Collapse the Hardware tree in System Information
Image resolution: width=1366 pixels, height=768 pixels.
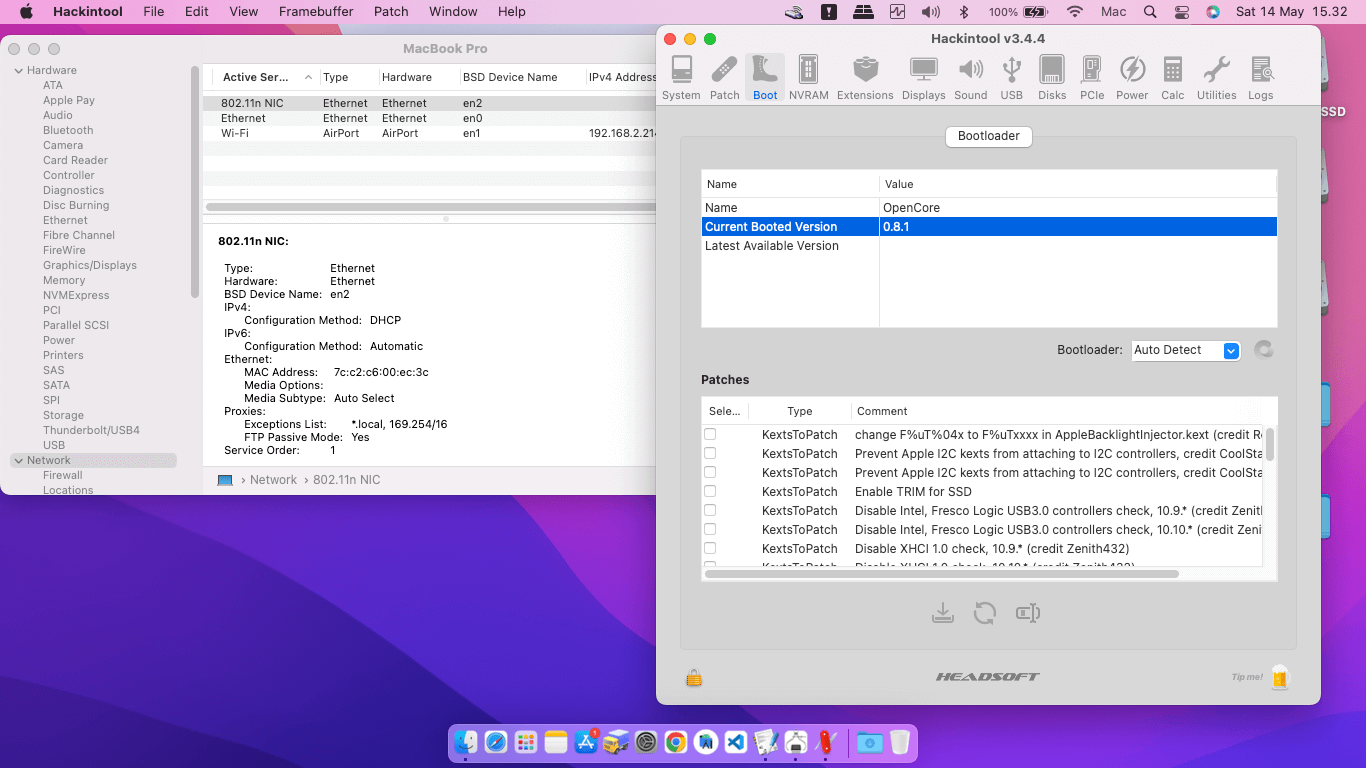coord(18,71)
